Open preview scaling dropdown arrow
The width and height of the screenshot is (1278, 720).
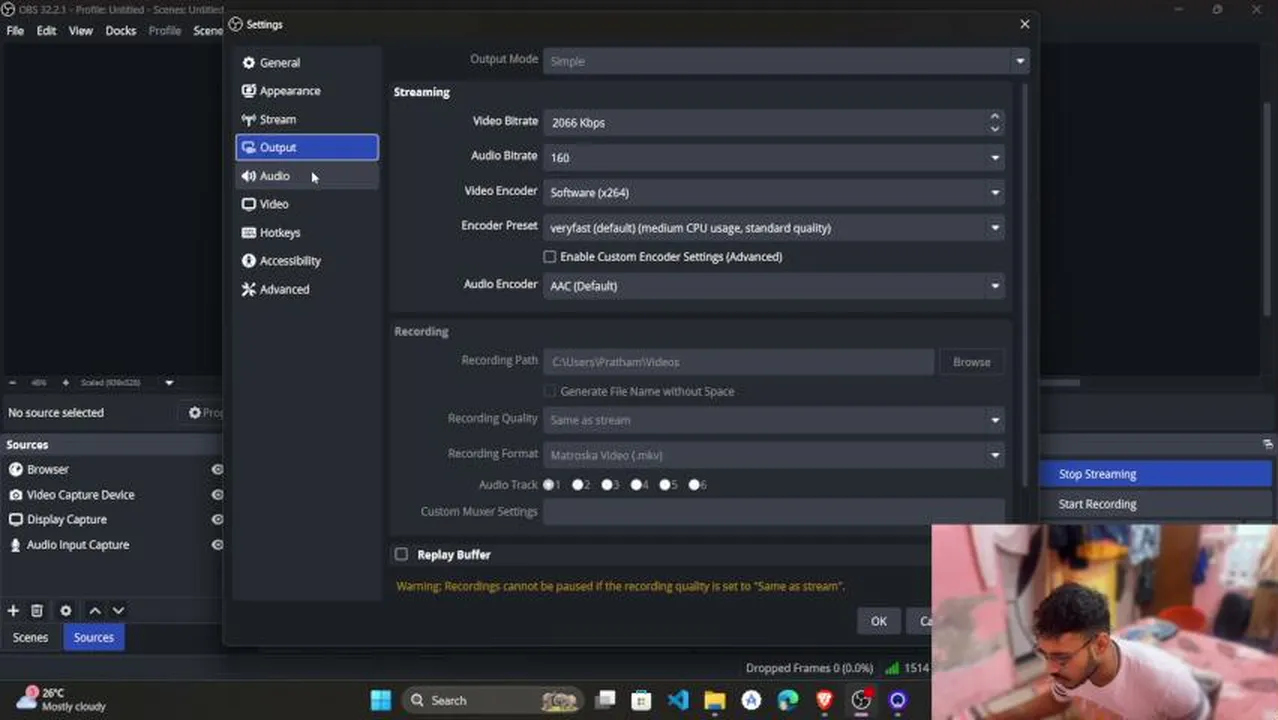tap(169, 383)
